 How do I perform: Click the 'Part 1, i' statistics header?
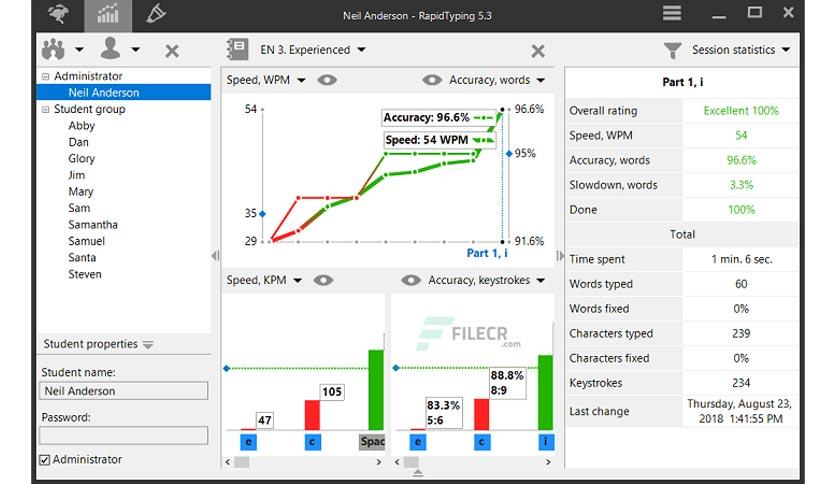pyautogui.click(x=682, y=82)
